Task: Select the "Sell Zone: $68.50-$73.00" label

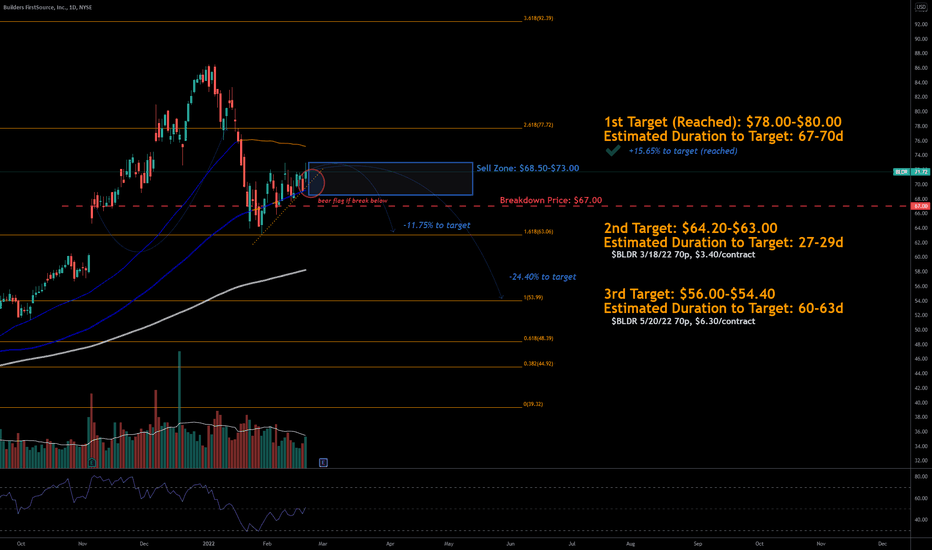Action: (x=528, y=168)
